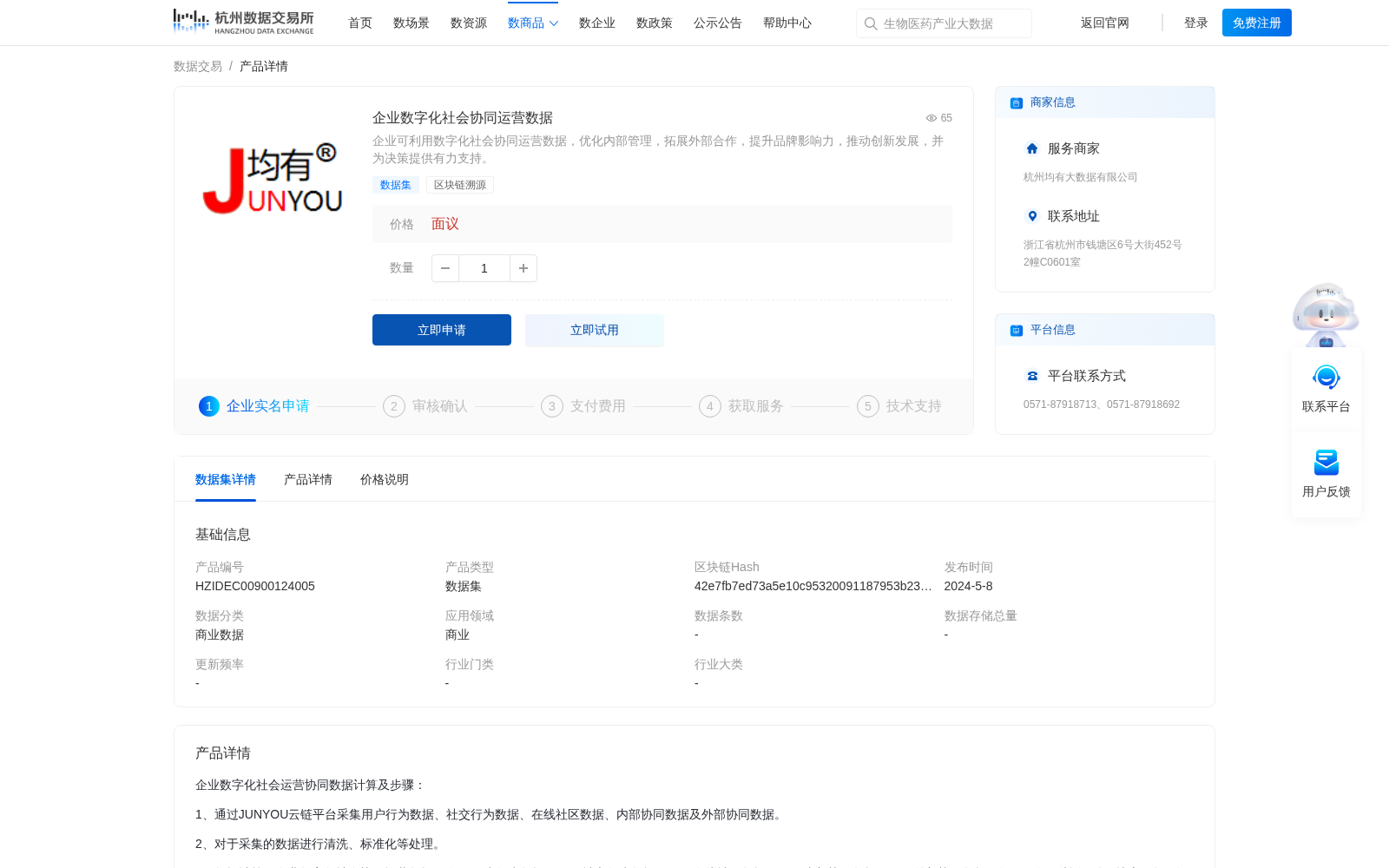This screenshot has height=868, width=1389.
Task: Click product number HZIDEC00900124005
Action: [255, 587]
